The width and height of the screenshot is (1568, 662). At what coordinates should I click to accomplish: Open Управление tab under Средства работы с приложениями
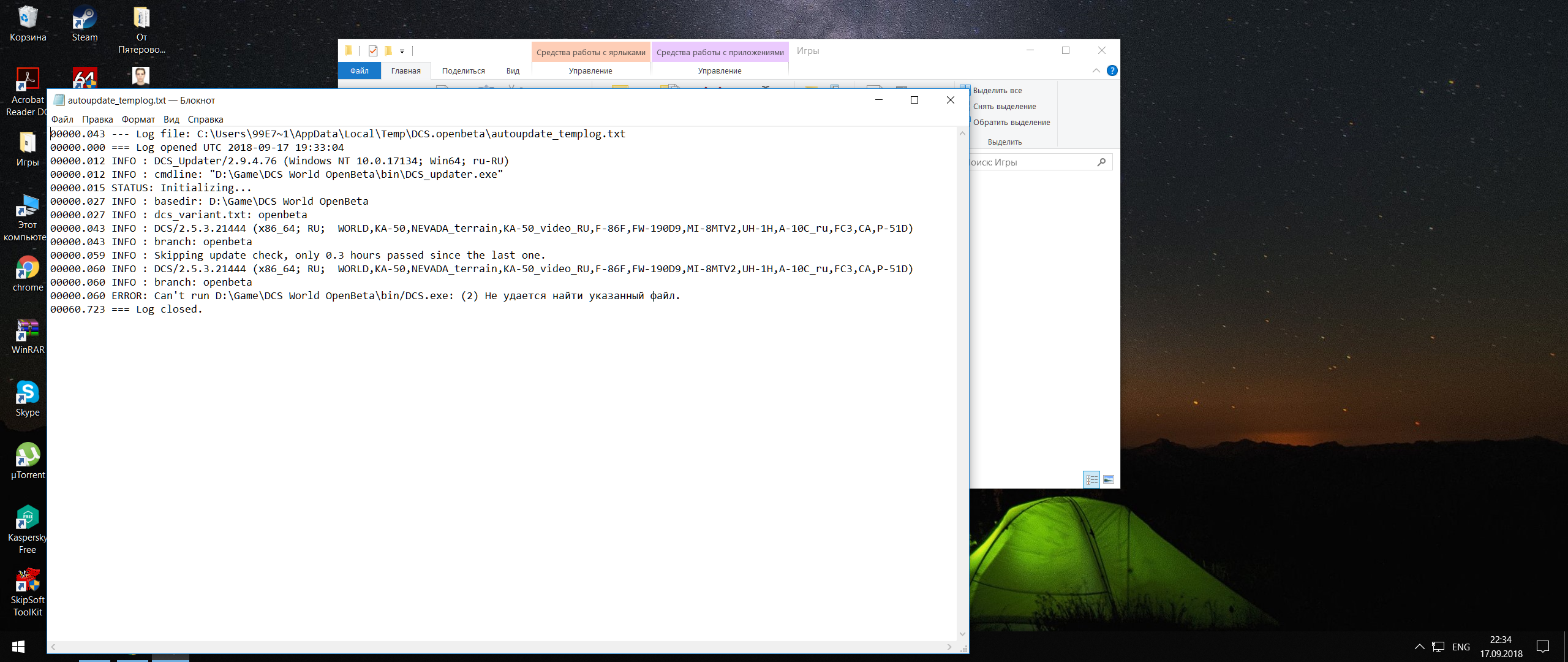pyautogui.click(x=720, y=71)
